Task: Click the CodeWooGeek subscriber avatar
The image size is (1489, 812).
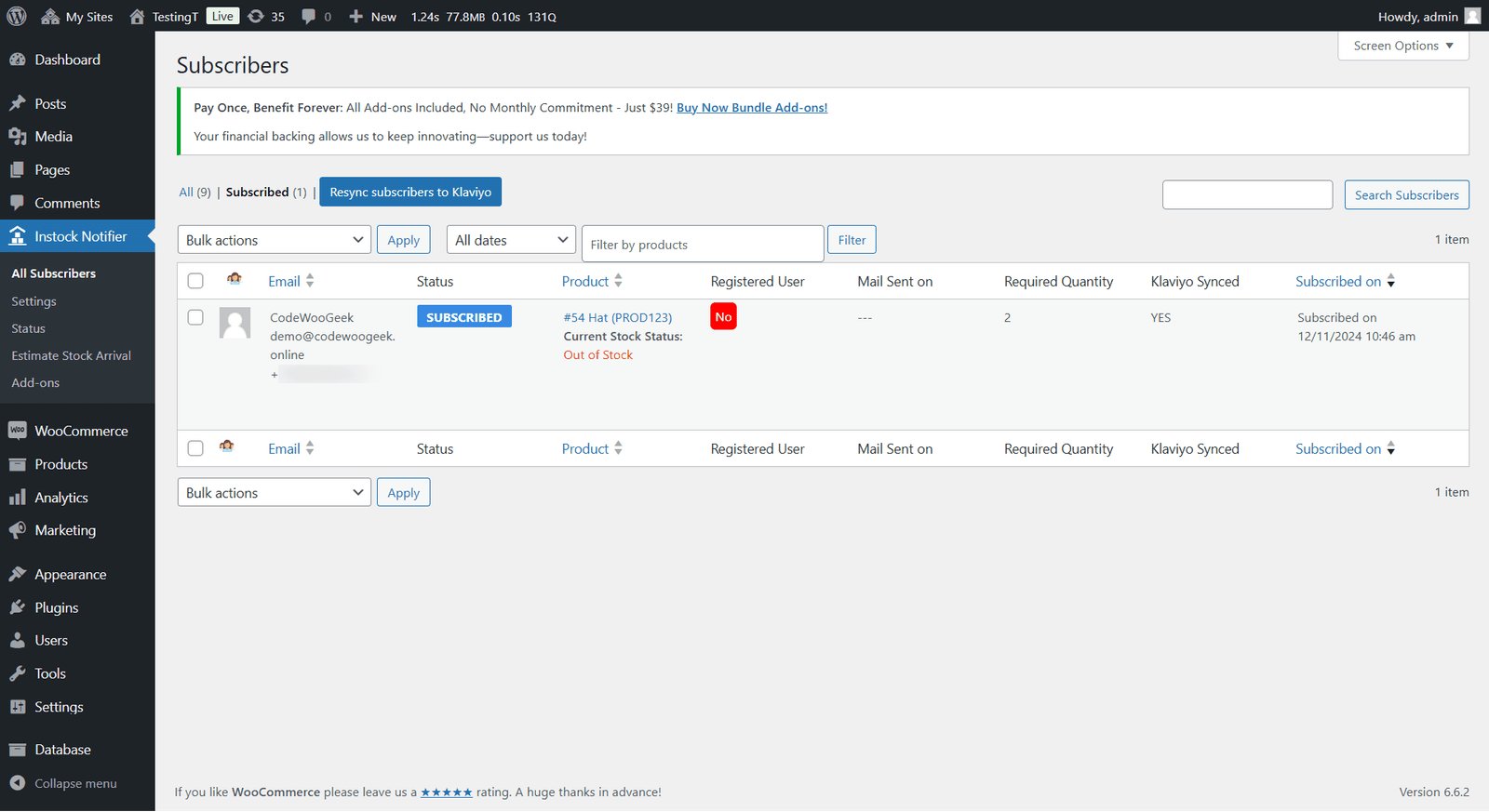Action: pos(235,323)
